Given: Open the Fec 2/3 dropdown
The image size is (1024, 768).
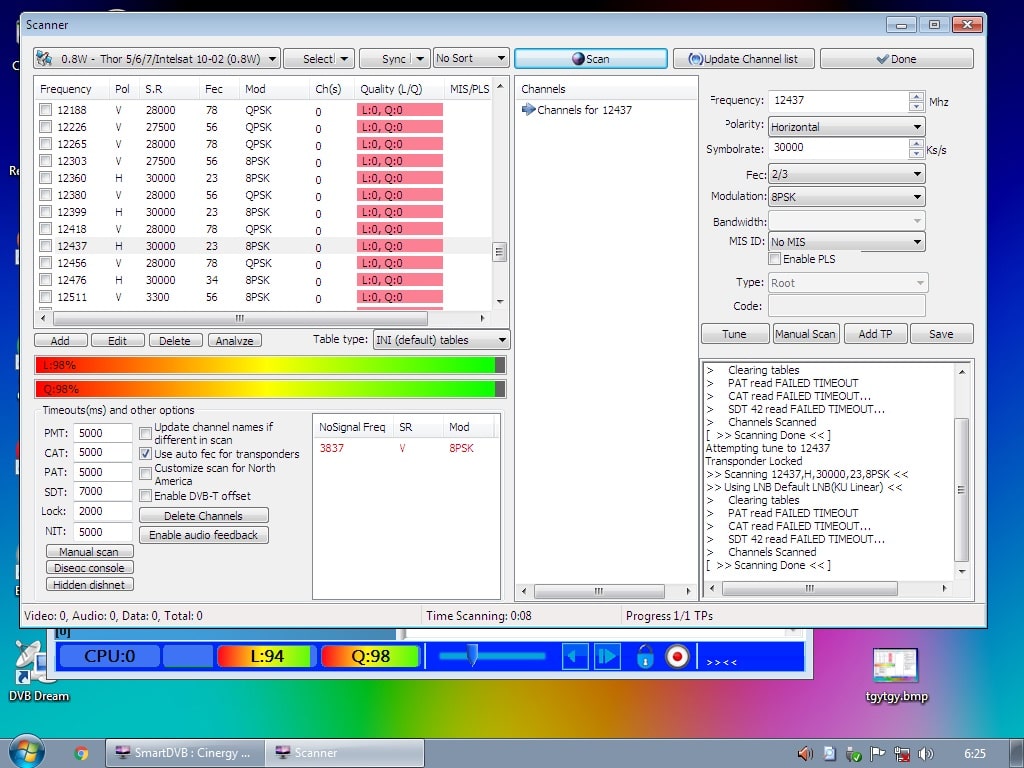Looking at the screenshot, I should click(x=846, y=174).
